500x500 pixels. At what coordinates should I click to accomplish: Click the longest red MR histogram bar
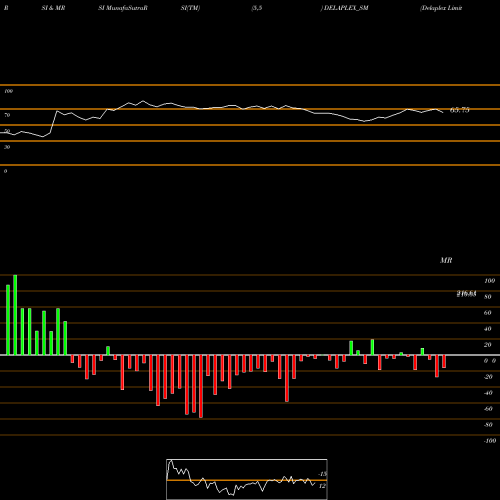point(201,386)
